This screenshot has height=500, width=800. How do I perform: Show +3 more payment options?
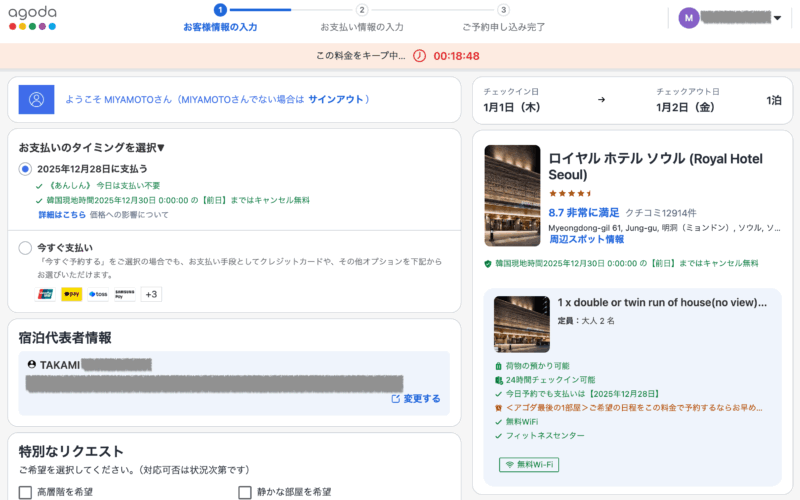[x=151, y=294]
